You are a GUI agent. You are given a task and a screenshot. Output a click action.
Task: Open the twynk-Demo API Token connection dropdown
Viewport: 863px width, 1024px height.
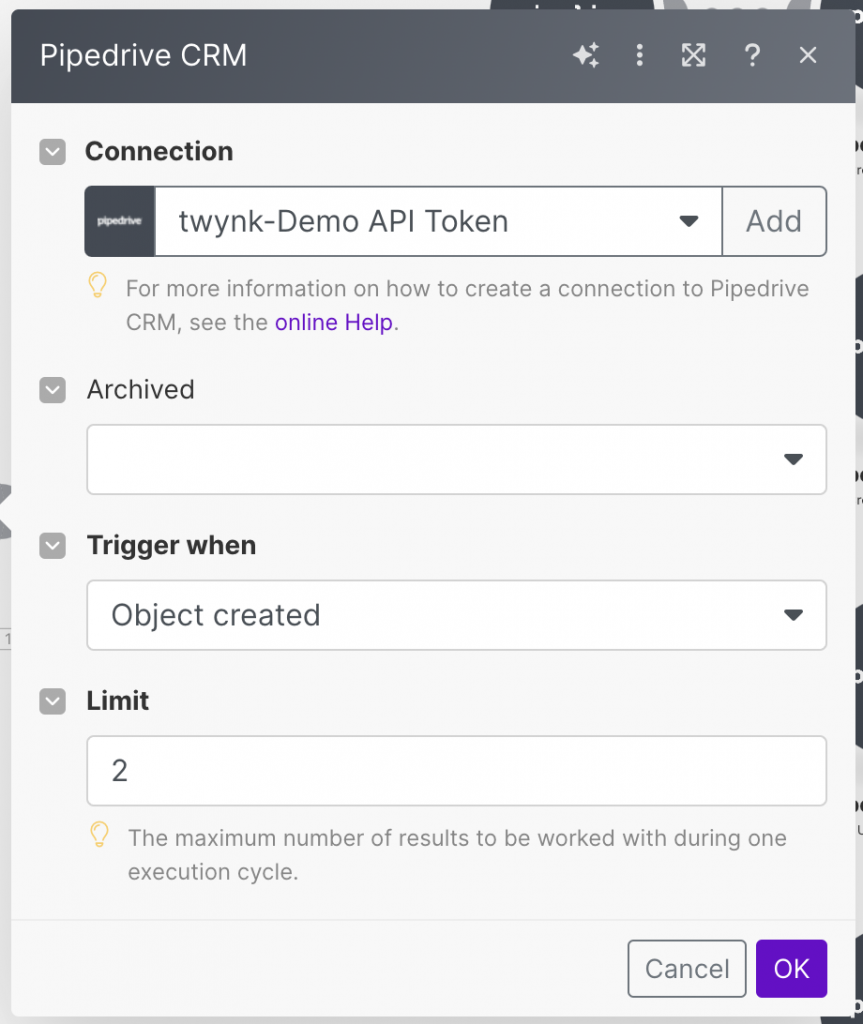pyautogui.click(x=438, y=221)
